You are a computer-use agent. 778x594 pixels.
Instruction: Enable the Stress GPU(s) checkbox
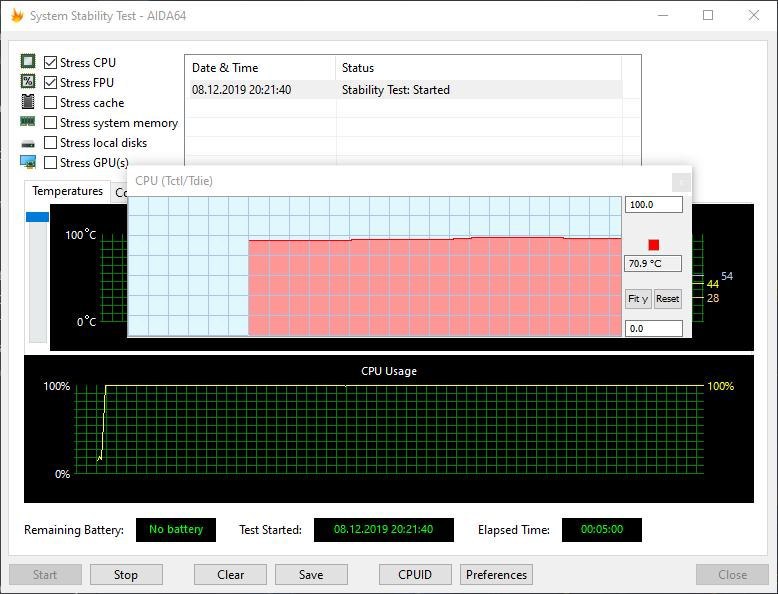[x=50, y=162]
